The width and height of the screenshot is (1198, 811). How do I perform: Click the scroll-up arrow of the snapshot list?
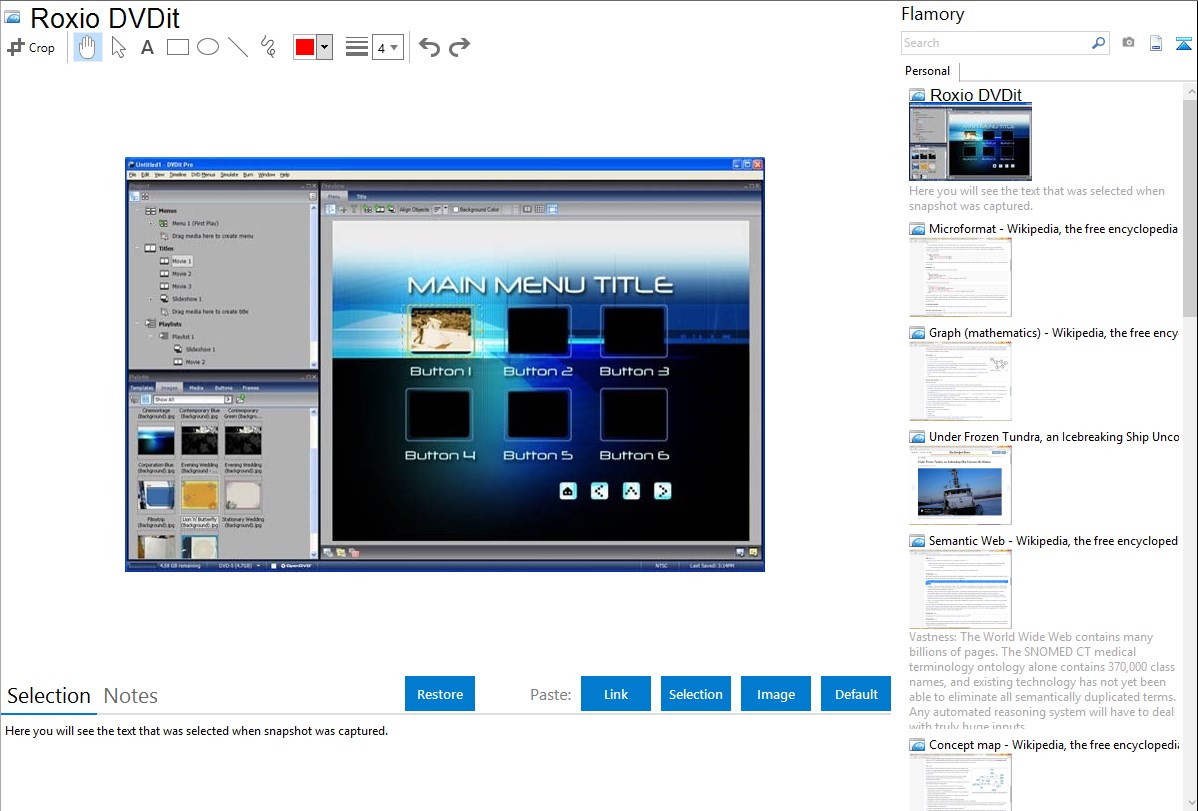tap(1191, 92)
